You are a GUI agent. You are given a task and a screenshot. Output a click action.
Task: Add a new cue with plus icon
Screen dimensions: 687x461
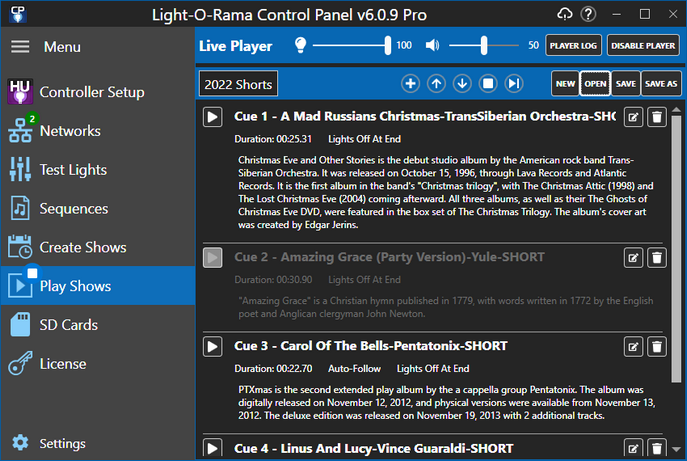click(410, 83)
